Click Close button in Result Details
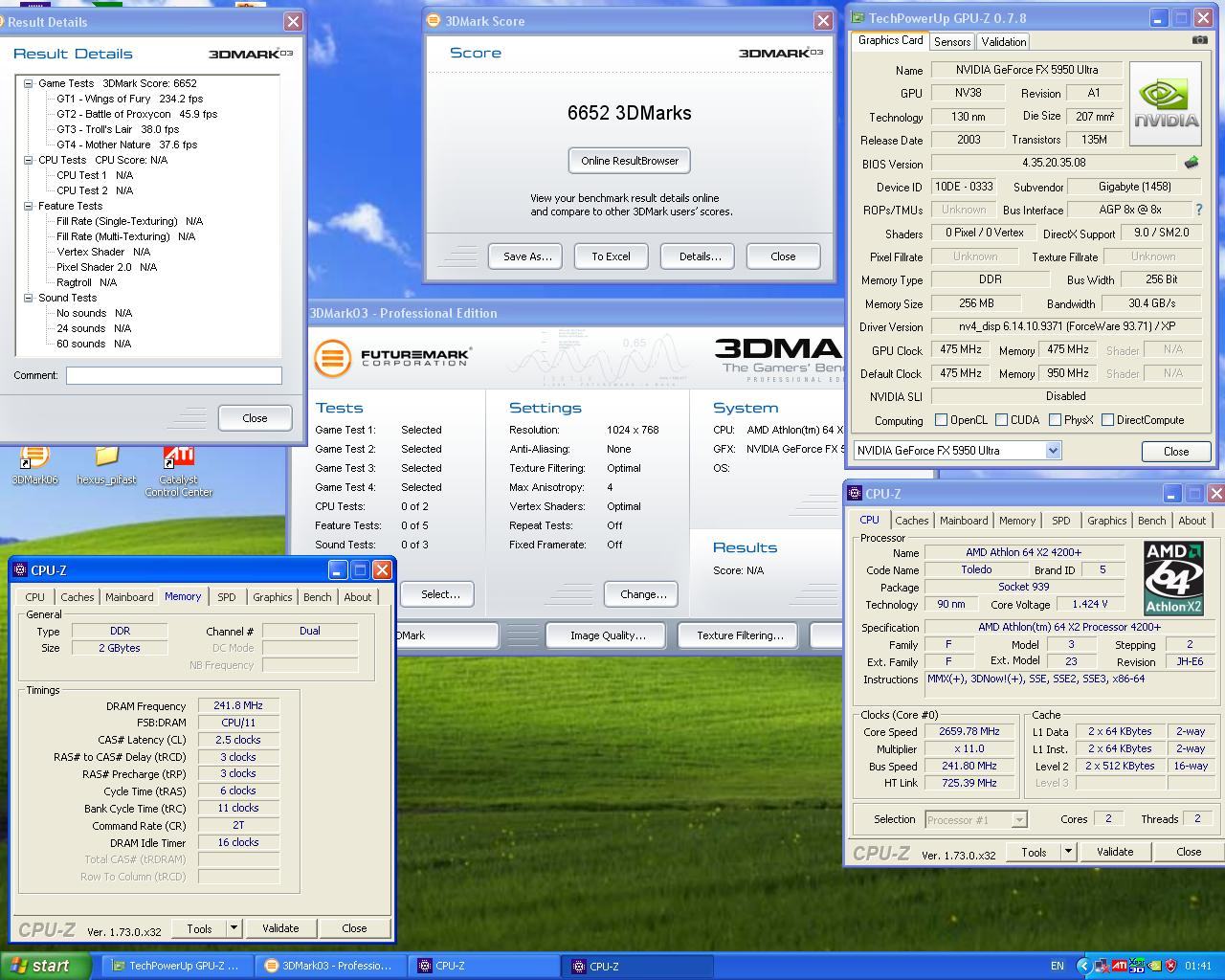The image size is (1225, 980). tap(255, 418)
